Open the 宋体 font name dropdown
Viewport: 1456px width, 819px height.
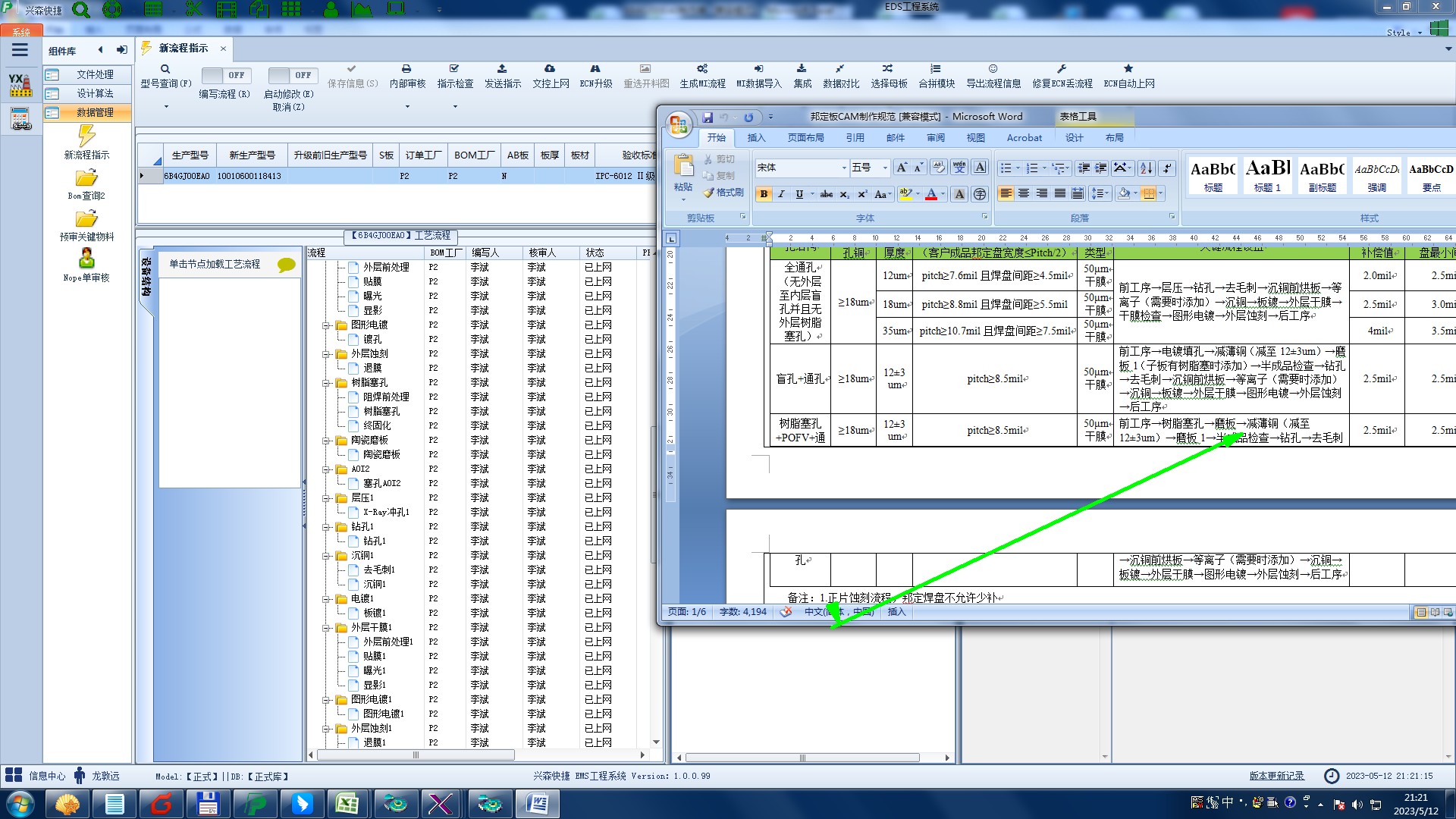click(844, 168)
